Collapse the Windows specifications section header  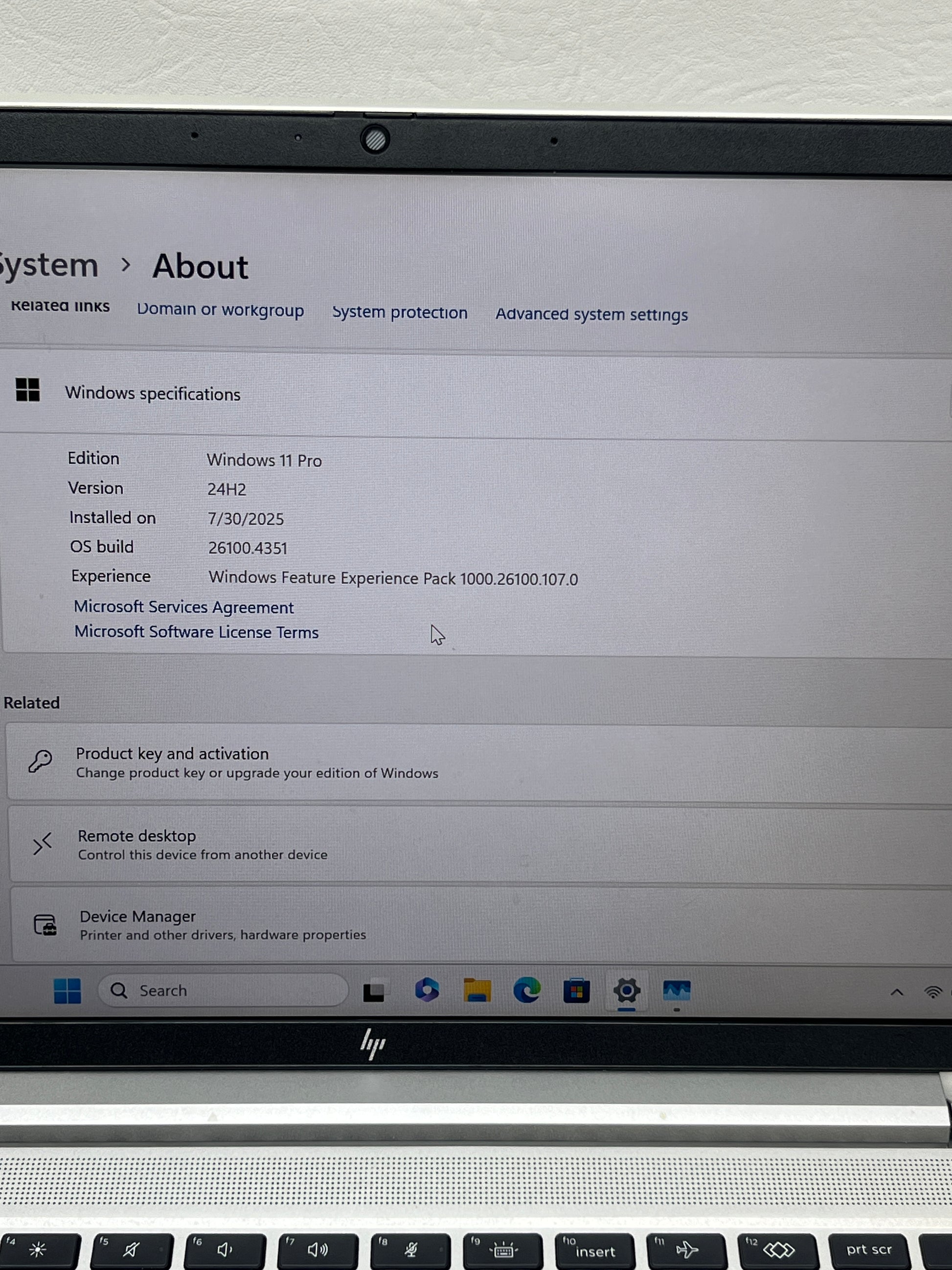coord(152,394)
